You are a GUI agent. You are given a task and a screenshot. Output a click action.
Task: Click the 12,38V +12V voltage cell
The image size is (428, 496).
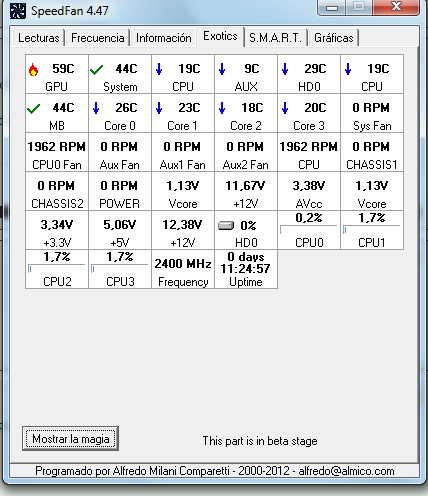coord(183,230)
